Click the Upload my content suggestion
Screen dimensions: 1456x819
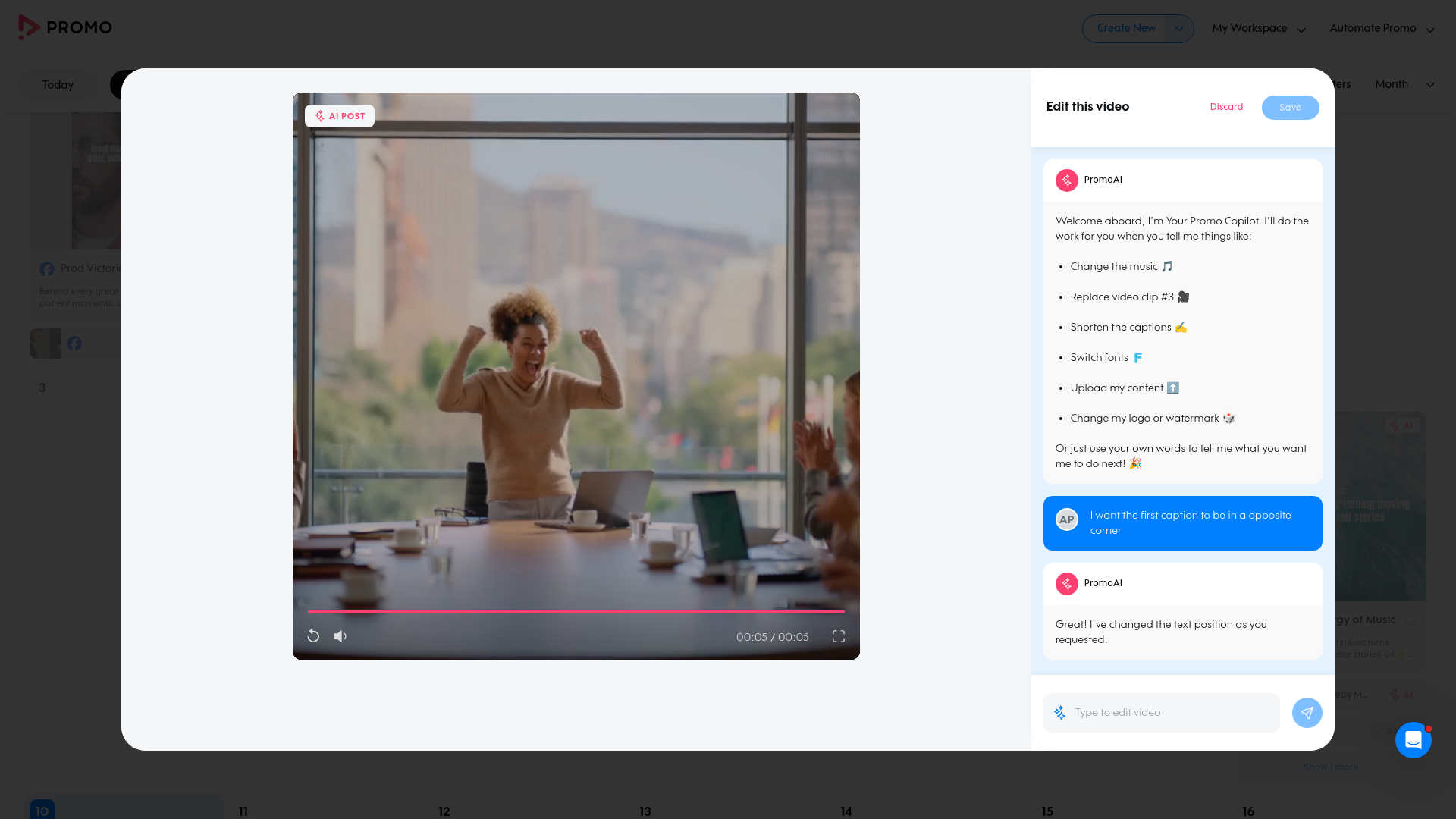point(1125,388)
